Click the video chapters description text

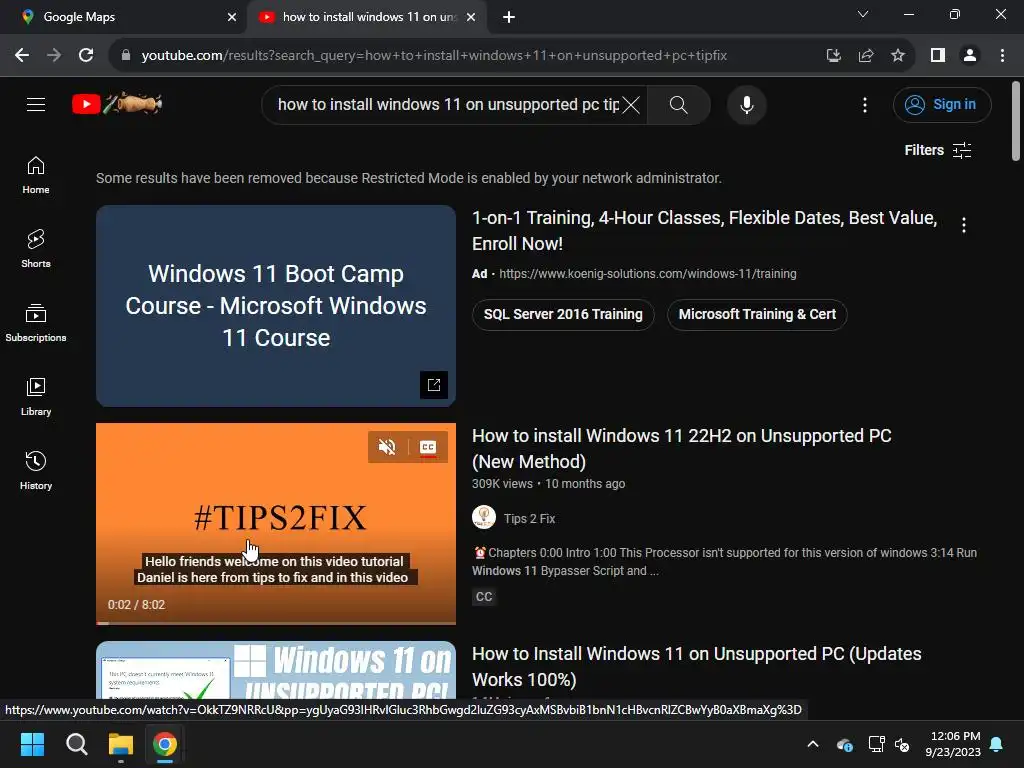coord(724,562)
